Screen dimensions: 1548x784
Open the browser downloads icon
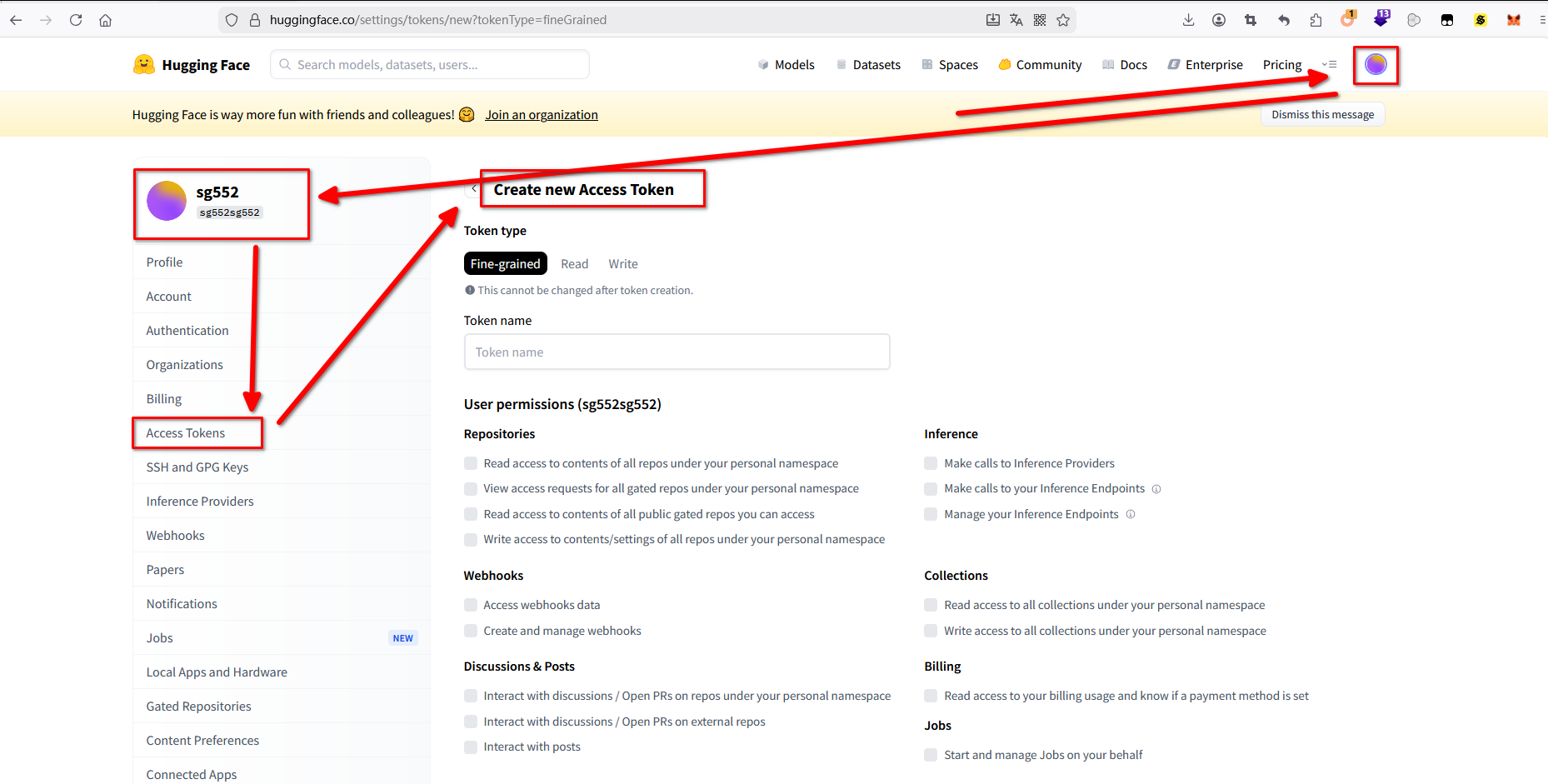point(1188,20)
